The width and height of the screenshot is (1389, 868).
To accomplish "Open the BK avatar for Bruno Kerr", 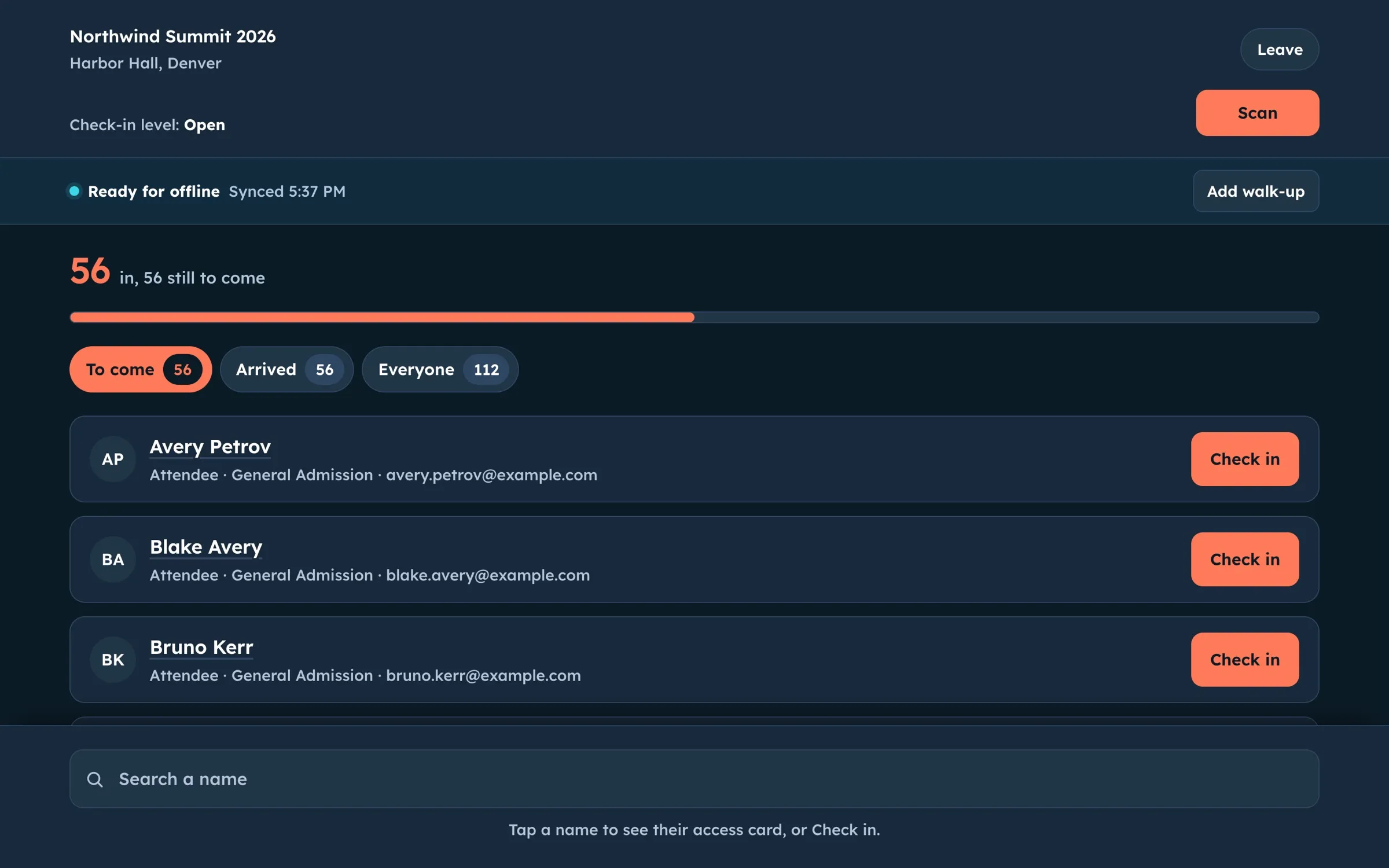I will coord(113,660).
